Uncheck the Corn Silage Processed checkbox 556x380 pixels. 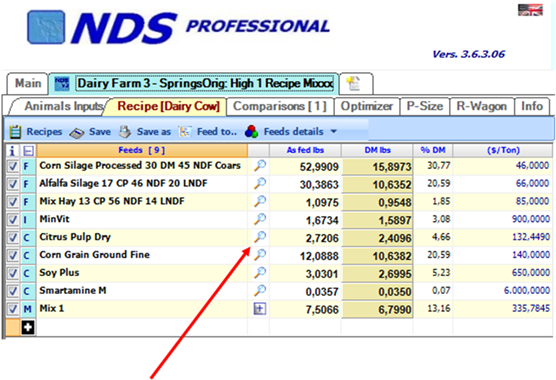click(x=13, y=166)
